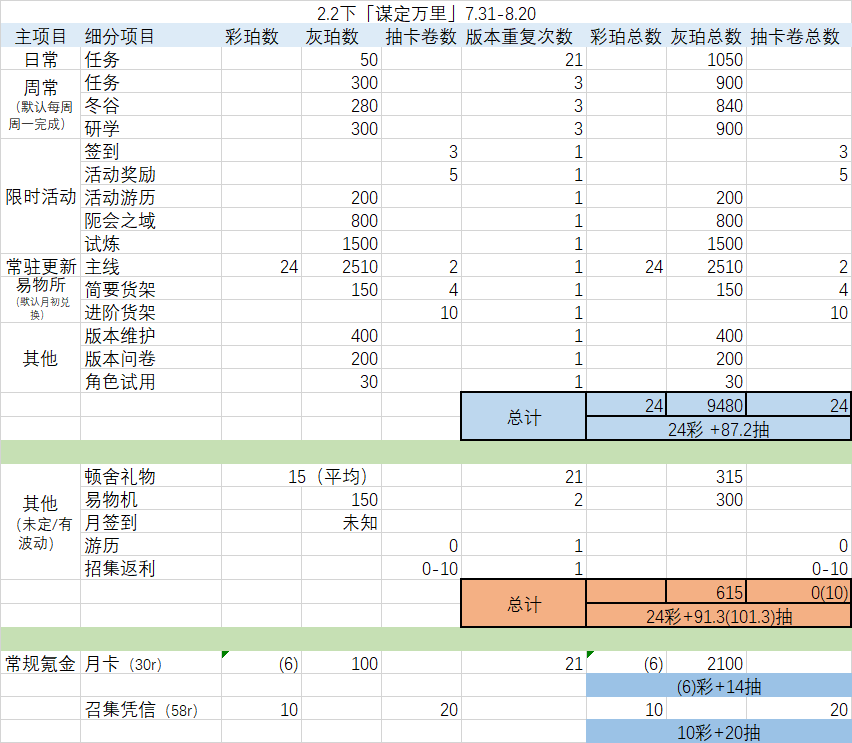The width and height of the screenshot is (852, 743).
Task: Select the 易物所 category cell
Action: [41, 299]
